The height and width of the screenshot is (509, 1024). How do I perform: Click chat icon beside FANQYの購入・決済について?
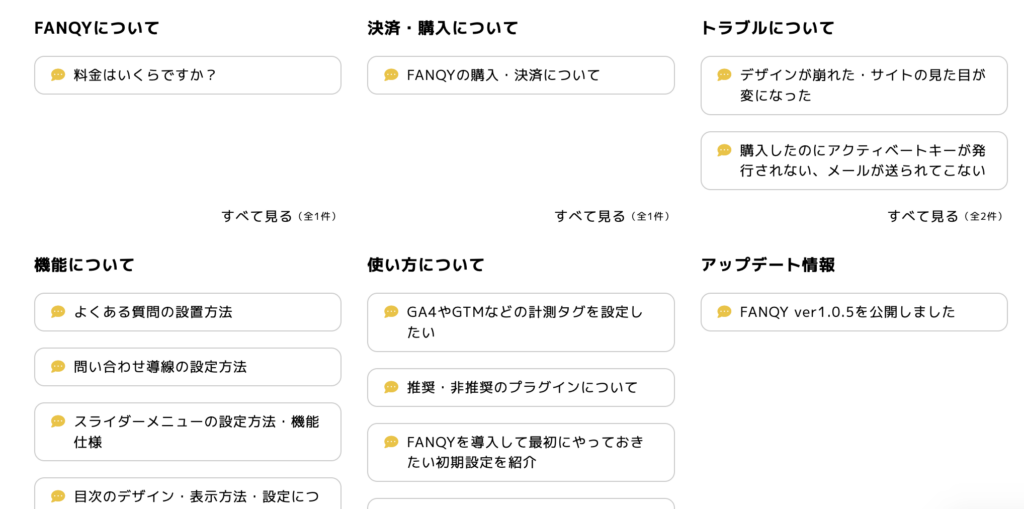pos(391,75)
